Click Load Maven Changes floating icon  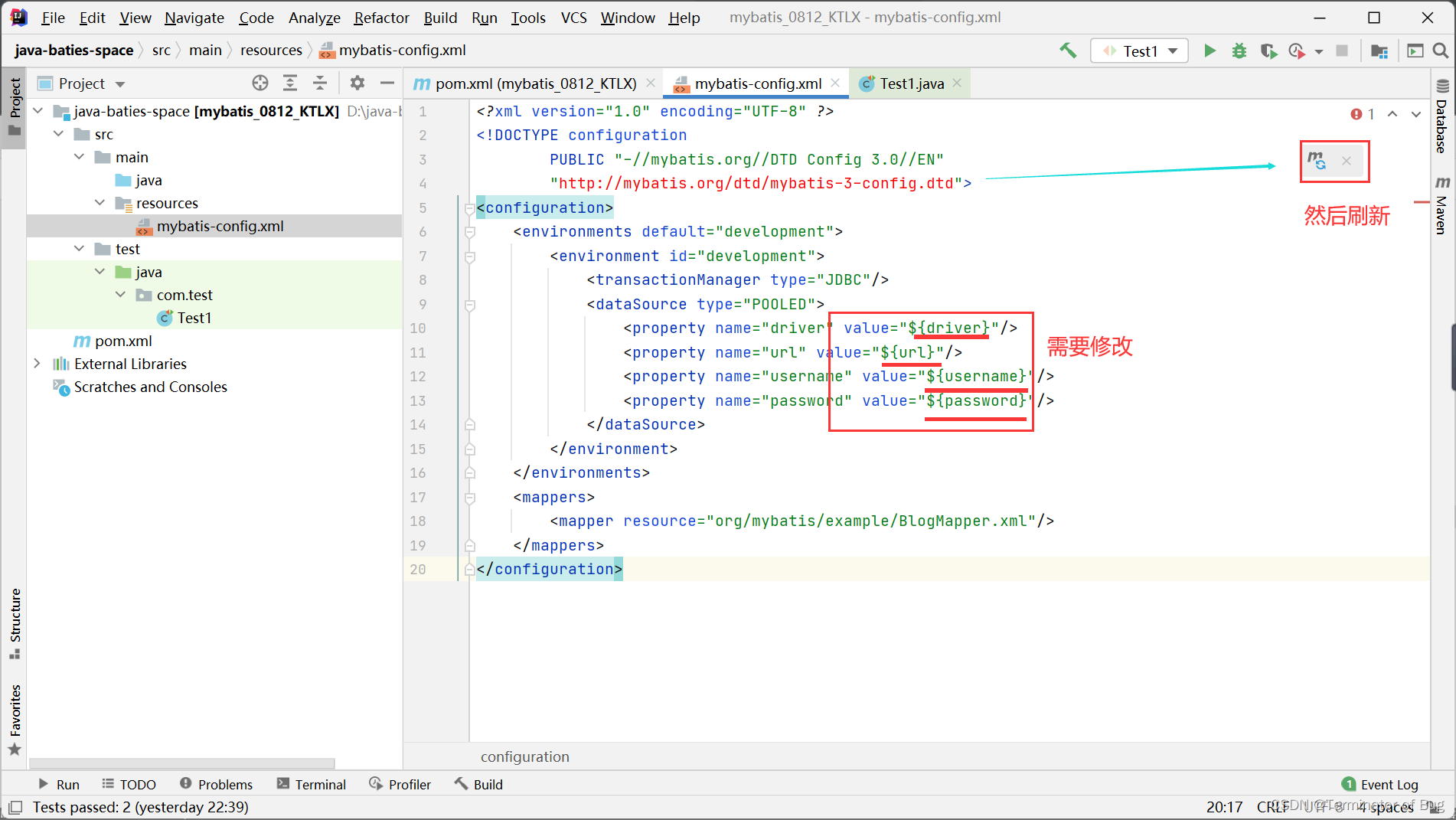click(1317, 161)
